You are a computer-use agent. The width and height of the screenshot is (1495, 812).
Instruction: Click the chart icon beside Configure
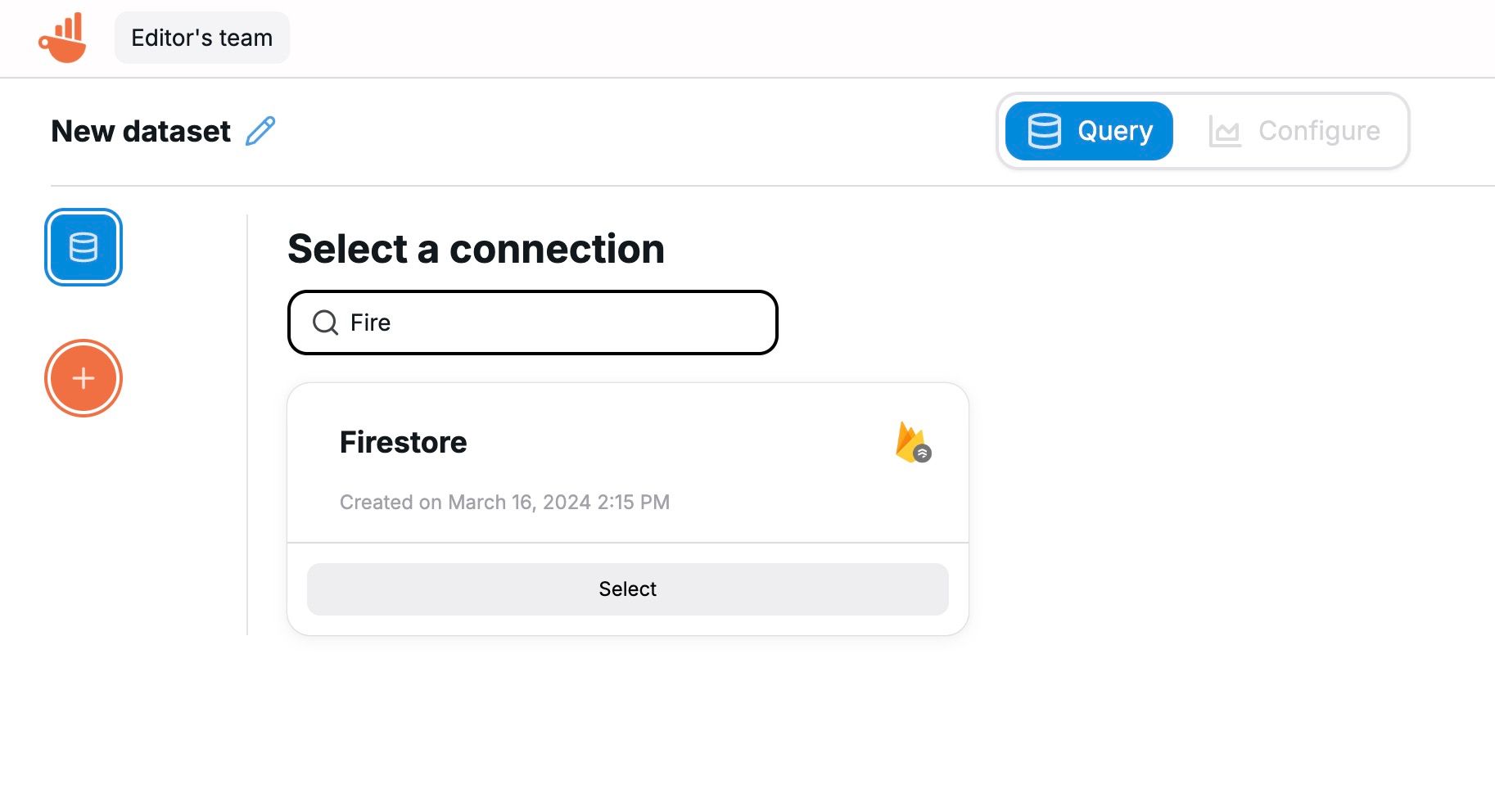click(1225, 132)
